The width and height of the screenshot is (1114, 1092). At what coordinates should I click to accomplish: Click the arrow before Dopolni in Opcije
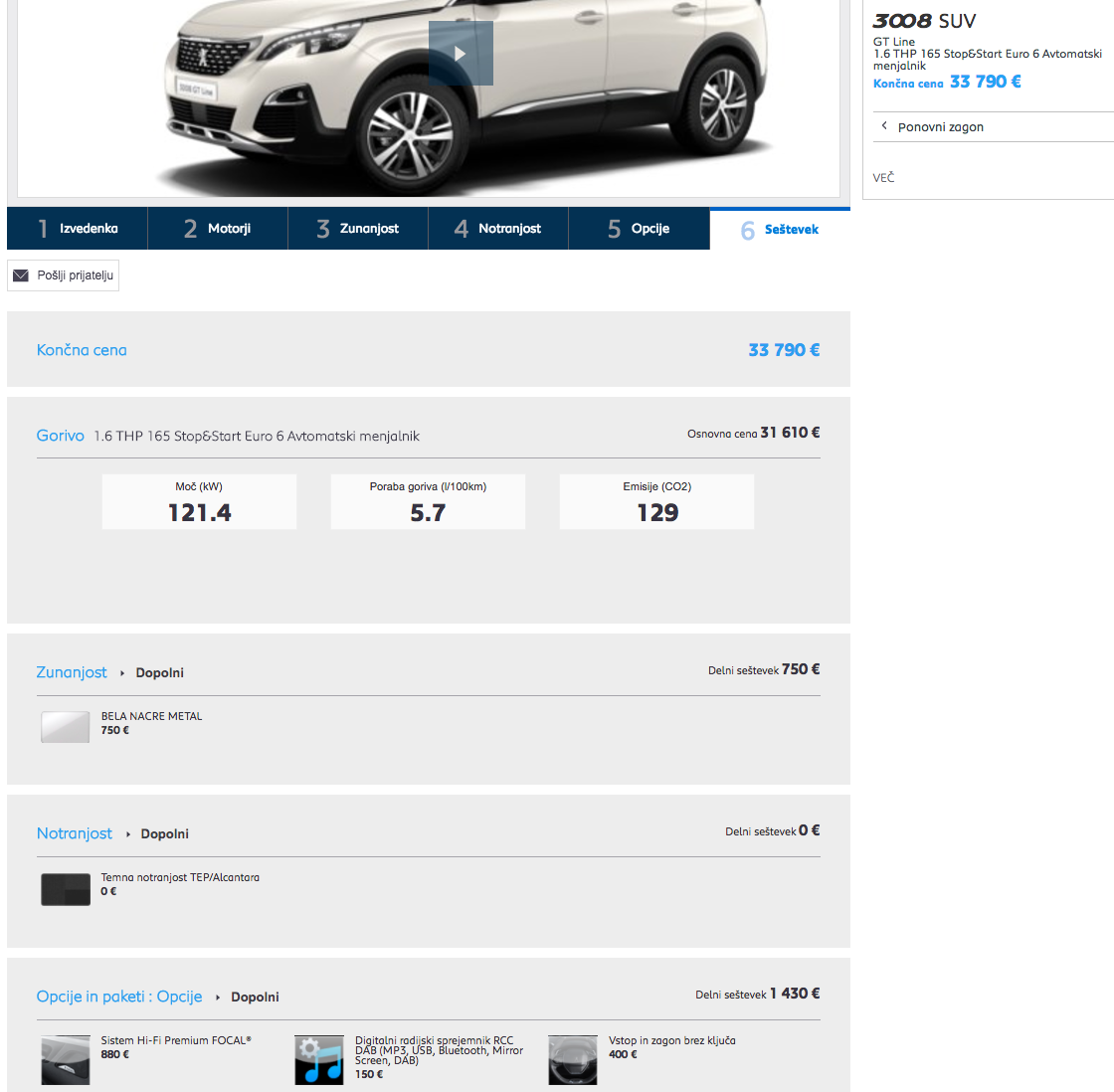click(x=218, y=997)
